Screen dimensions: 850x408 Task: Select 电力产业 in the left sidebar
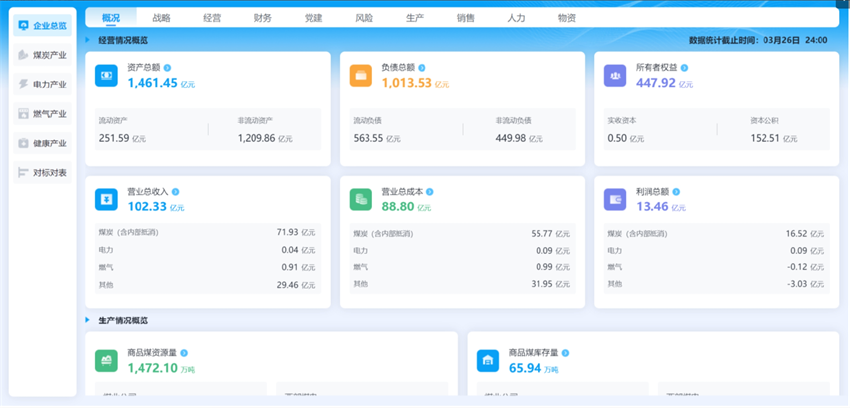pyautogui.click(x=43, y=85)
